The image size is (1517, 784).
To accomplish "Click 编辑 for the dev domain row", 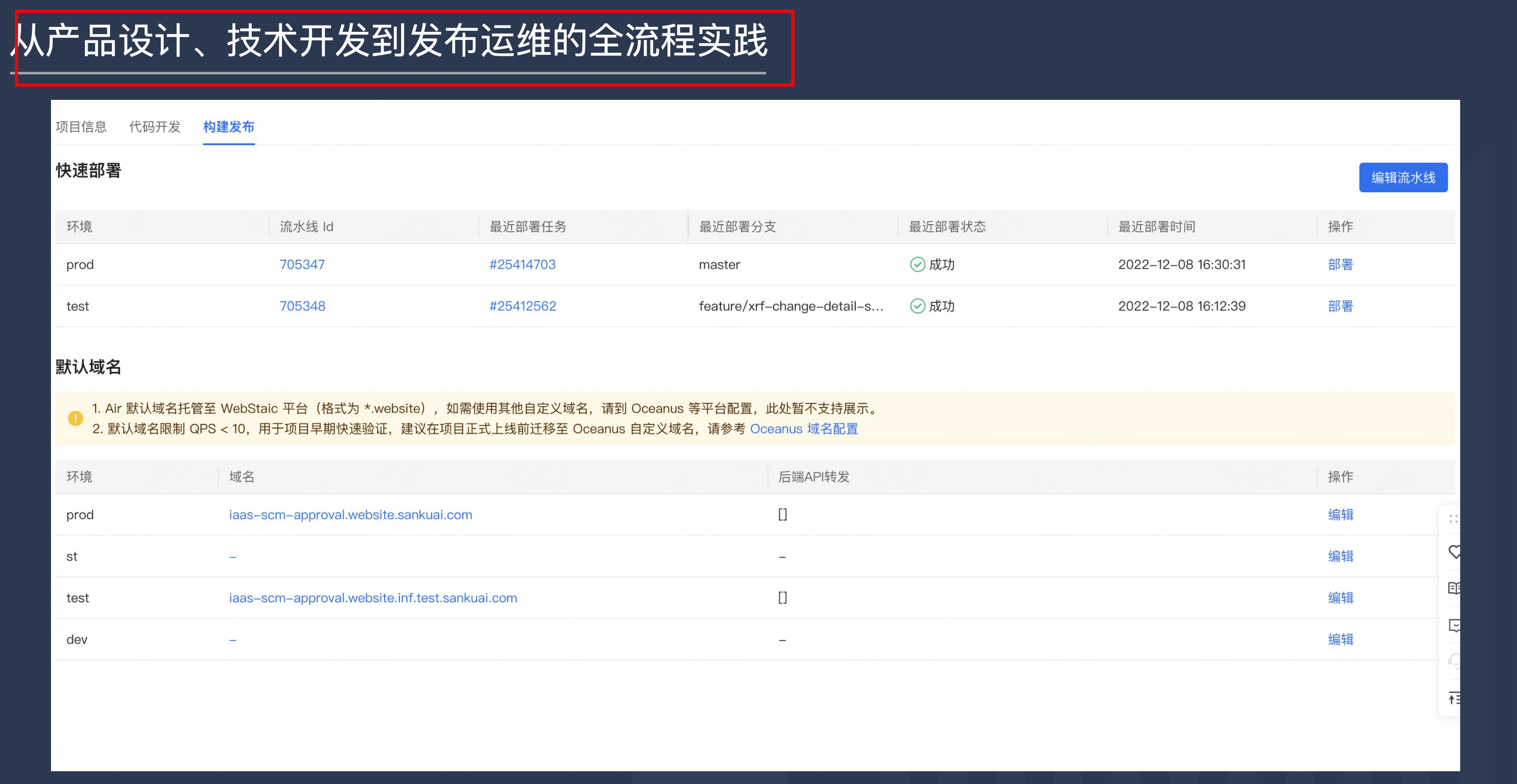I will (x=1340, y=639).
